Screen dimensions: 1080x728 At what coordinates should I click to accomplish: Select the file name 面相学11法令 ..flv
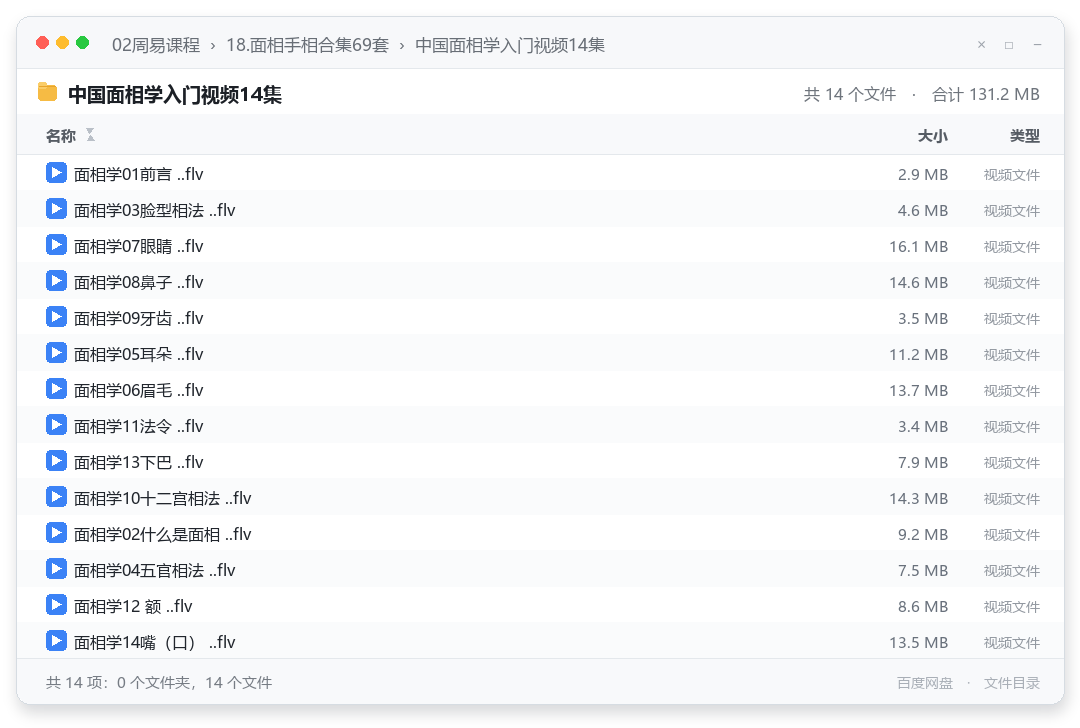coord(138,426)
